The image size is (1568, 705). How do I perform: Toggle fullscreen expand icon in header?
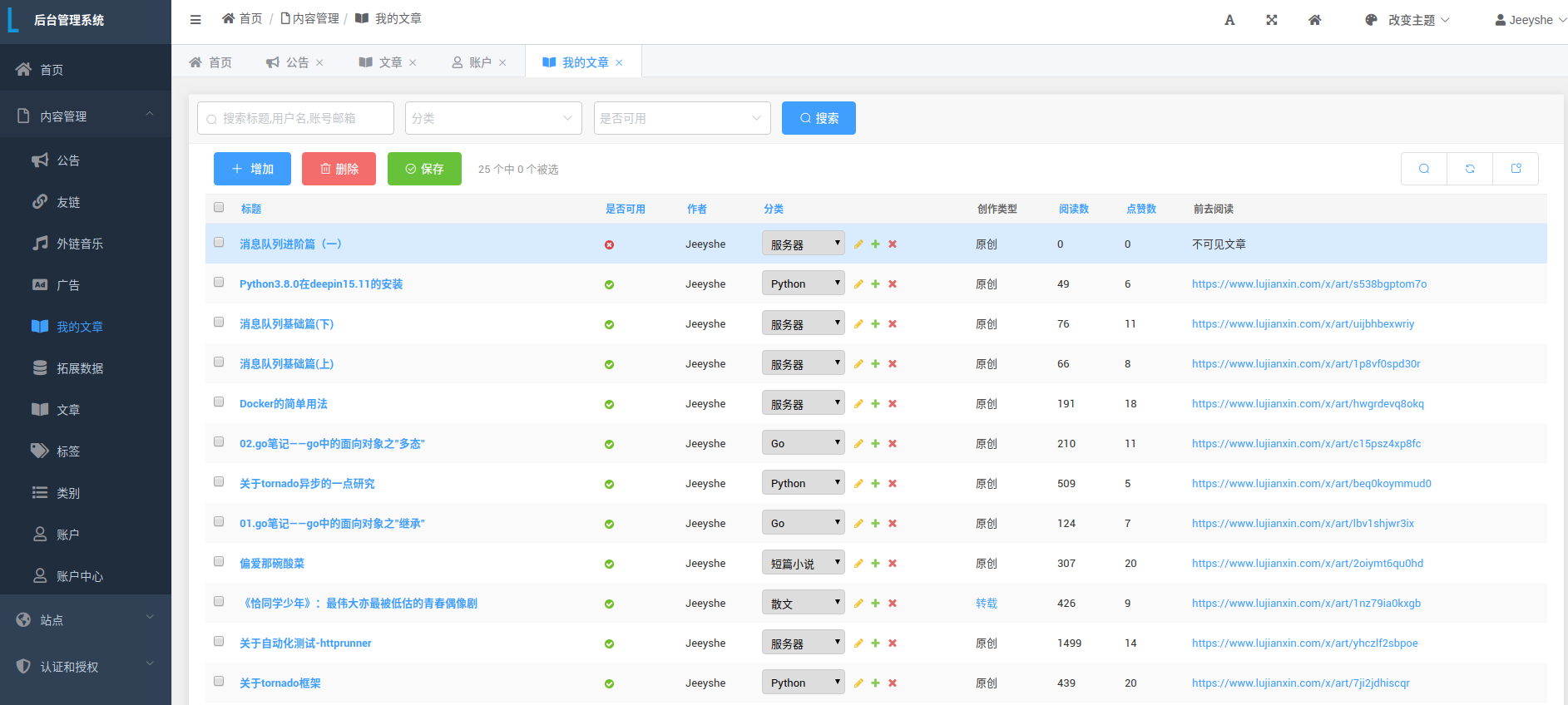[1272, 20]
